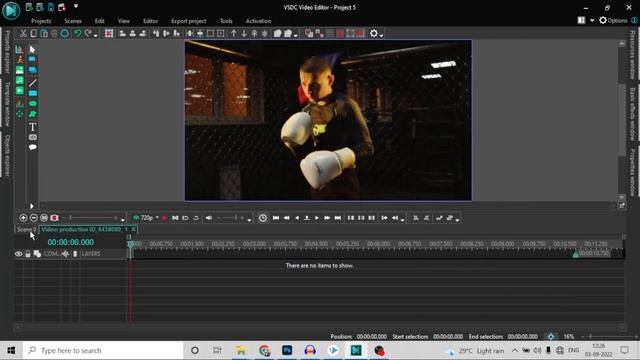Expand the settings gear dropdown arrow

click(381, 36)
